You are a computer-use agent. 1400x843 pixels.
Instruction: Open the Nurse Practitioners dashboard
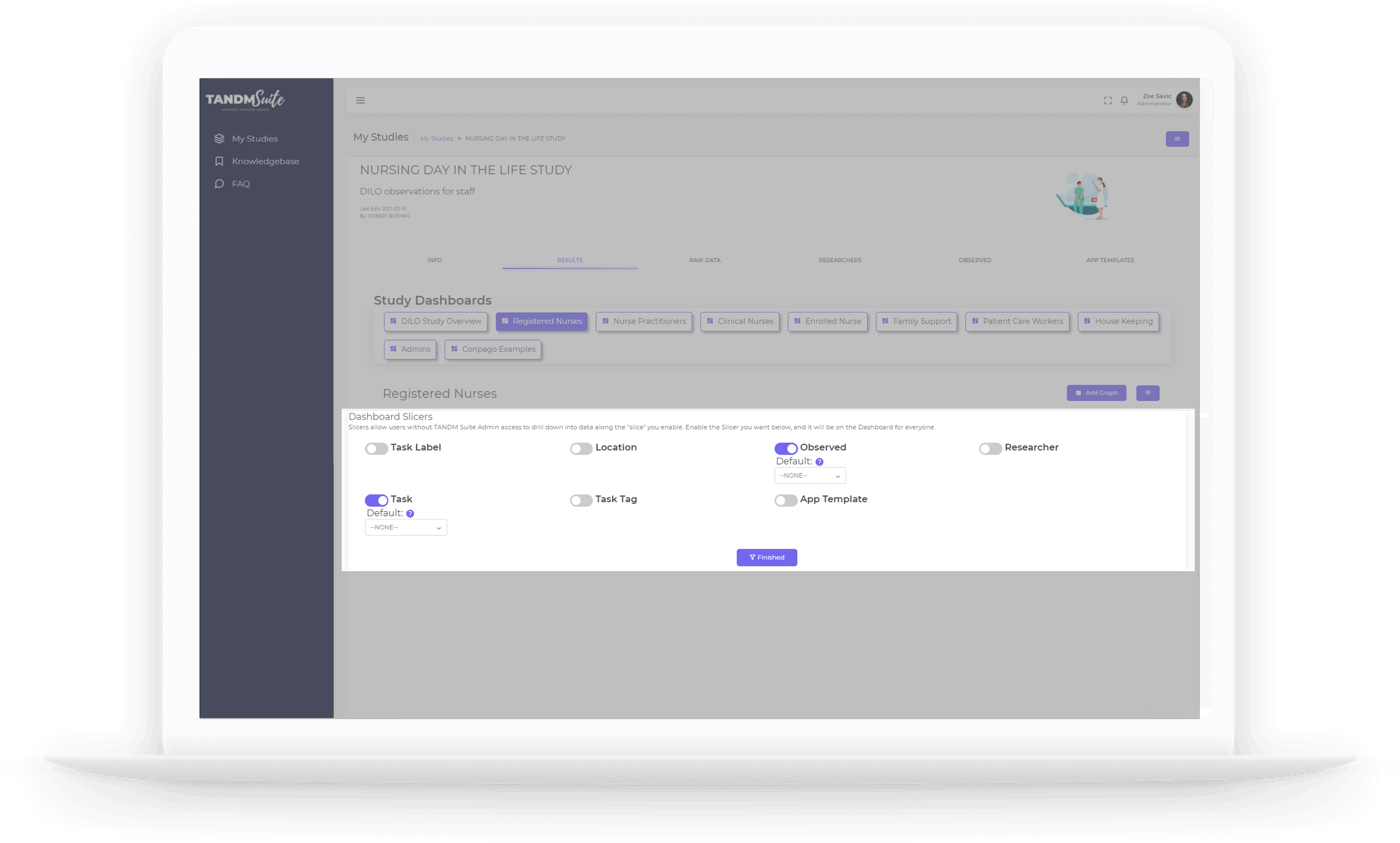[x=644, y=321]
